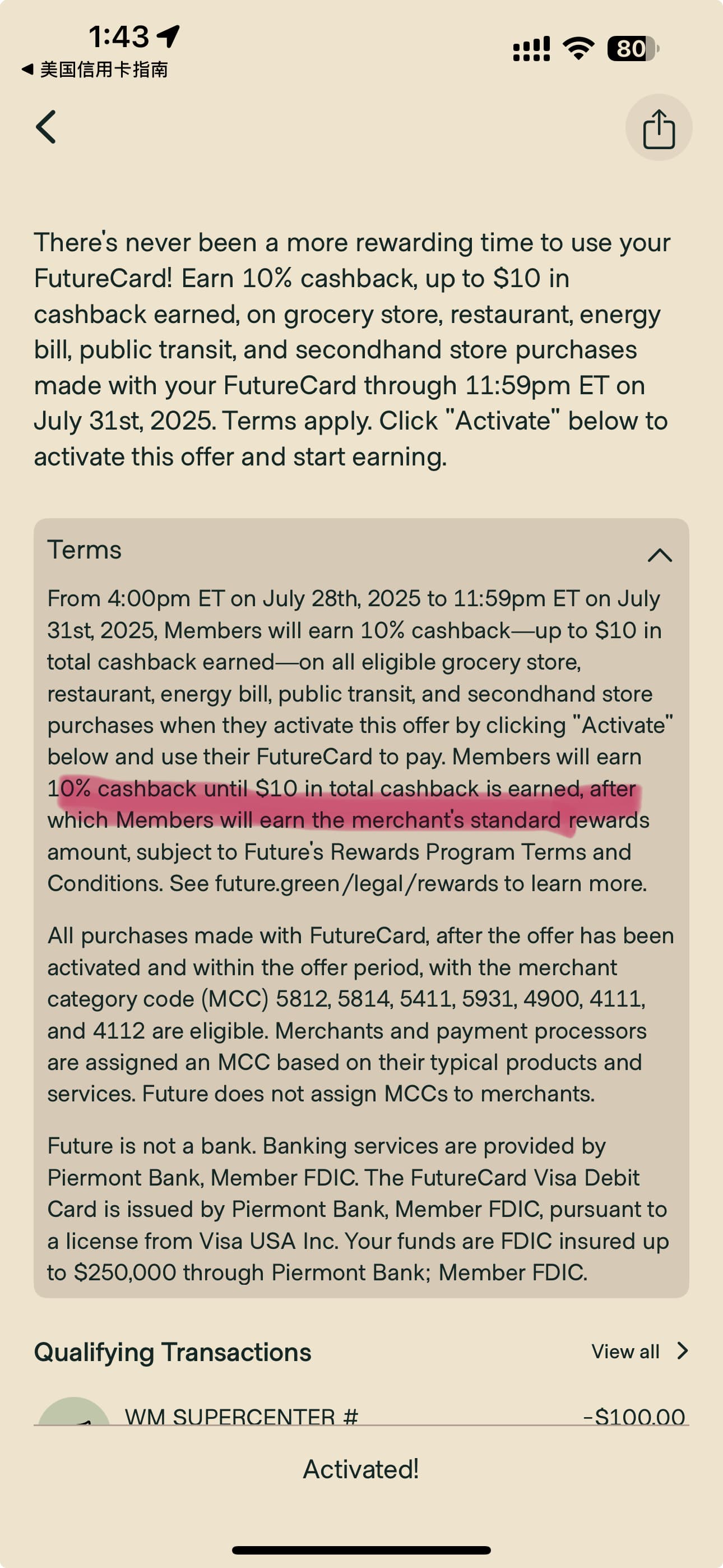Tap the home indicator bar
This screenshot has width=723, height=1568.
pos(361,1549)
